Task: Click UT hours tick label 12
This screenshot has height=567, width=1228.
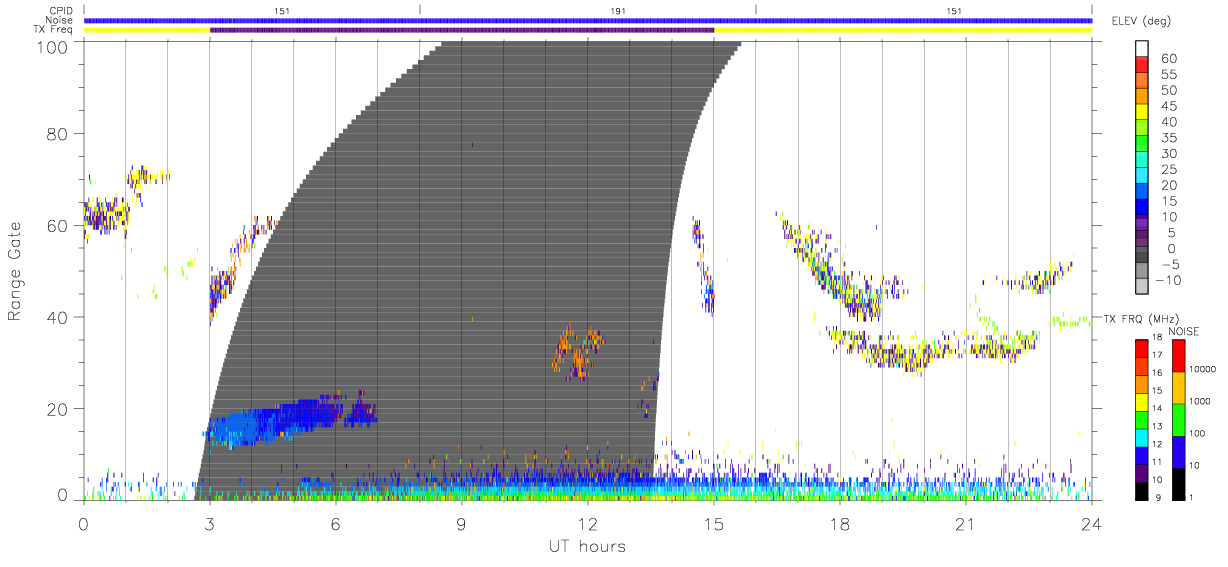Action: point(587,525)
